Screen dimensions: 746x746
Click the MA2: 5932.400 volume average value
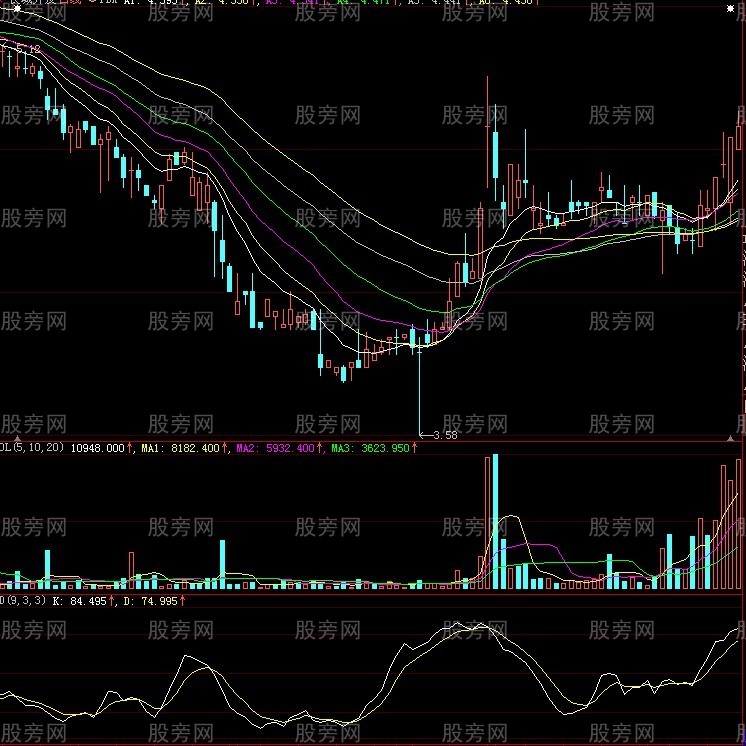(275, 448)
